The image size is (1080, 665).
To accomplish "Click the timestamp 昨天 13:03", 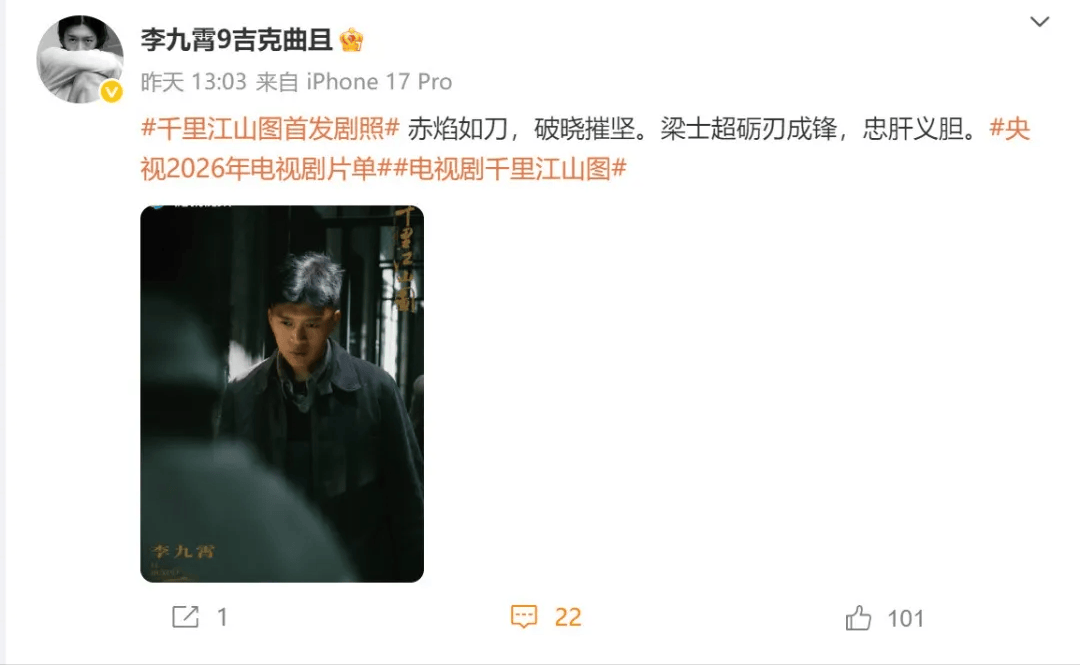I will pos(194,82).
